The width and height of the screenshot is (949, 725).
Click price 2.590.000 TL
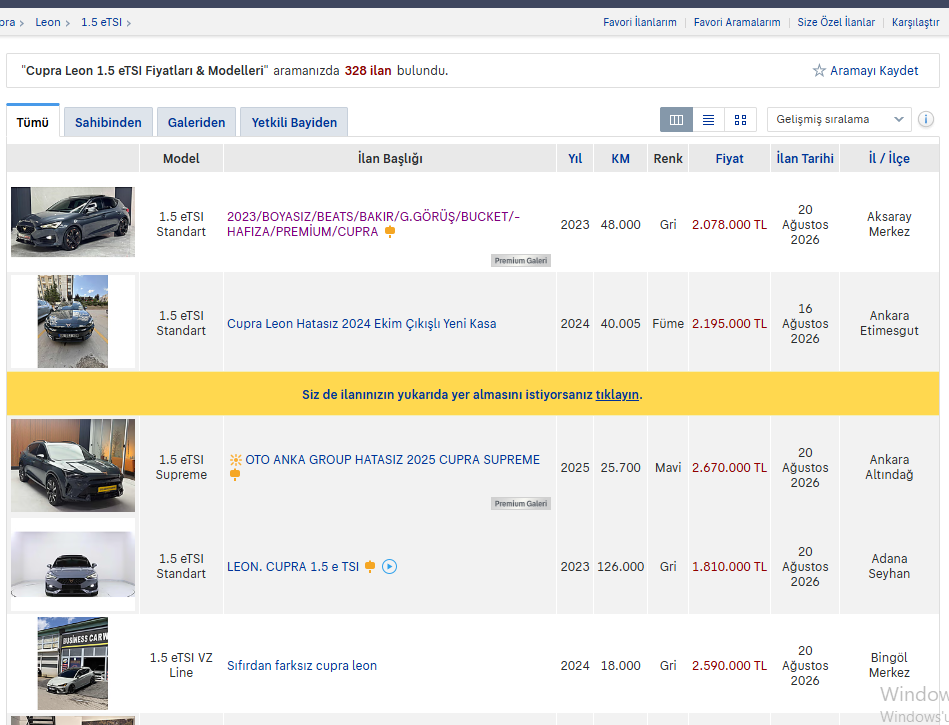tap(729, 666)
